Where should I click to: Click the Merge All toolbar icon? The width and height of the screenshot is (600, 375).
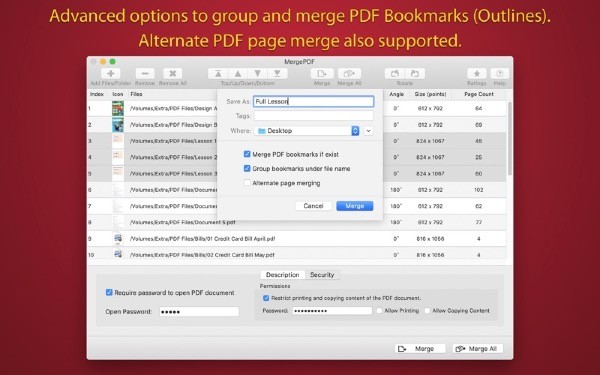(349, 73)
